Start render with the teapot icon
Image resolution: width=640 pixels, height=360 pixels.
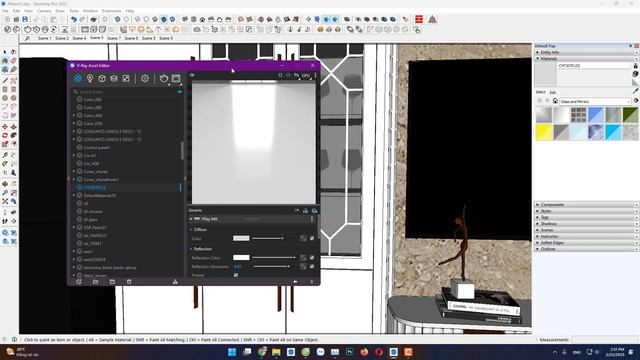164,78
